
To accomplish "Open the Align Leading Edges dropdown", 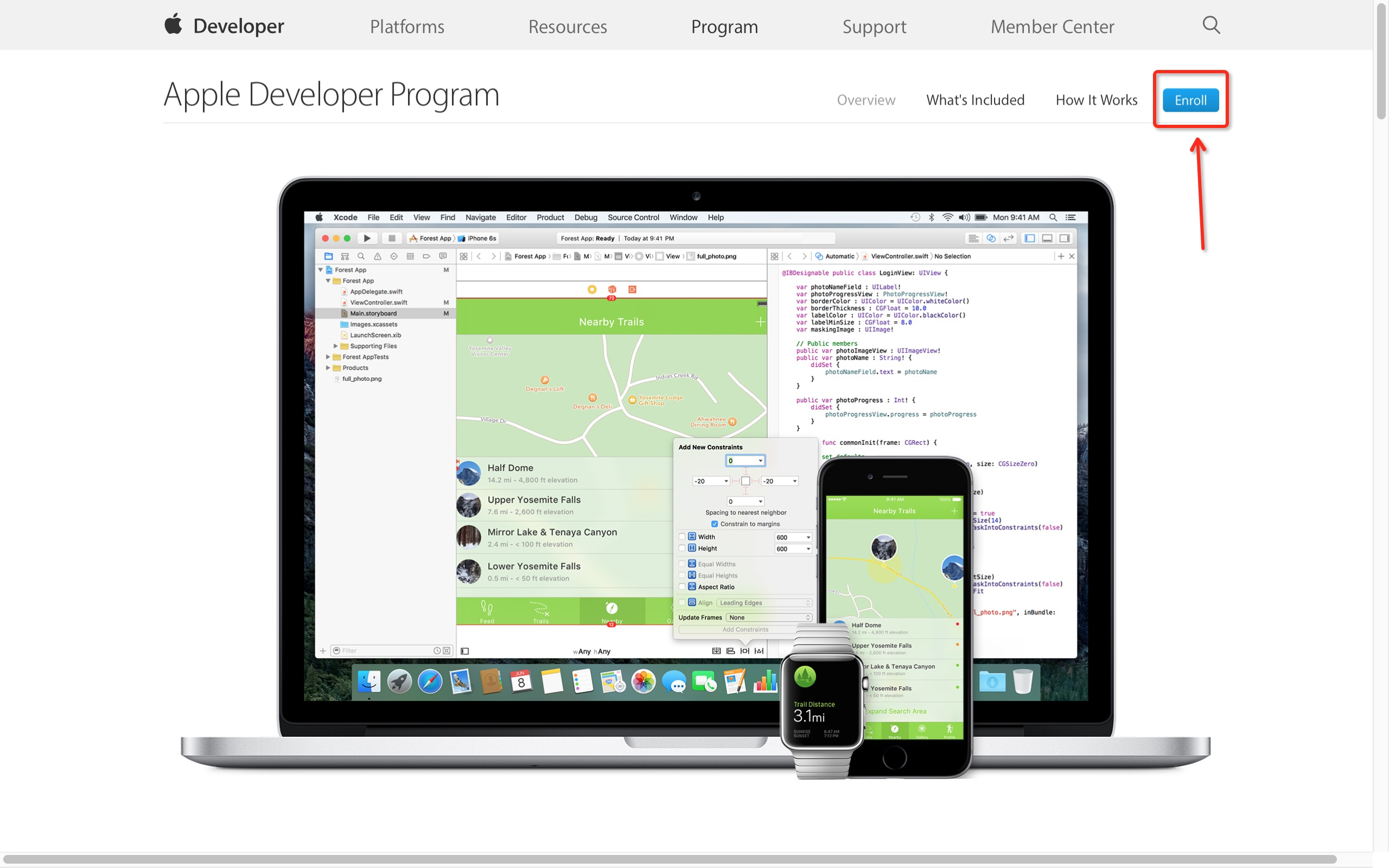I will pyautogui.click(x=764, y=602).
